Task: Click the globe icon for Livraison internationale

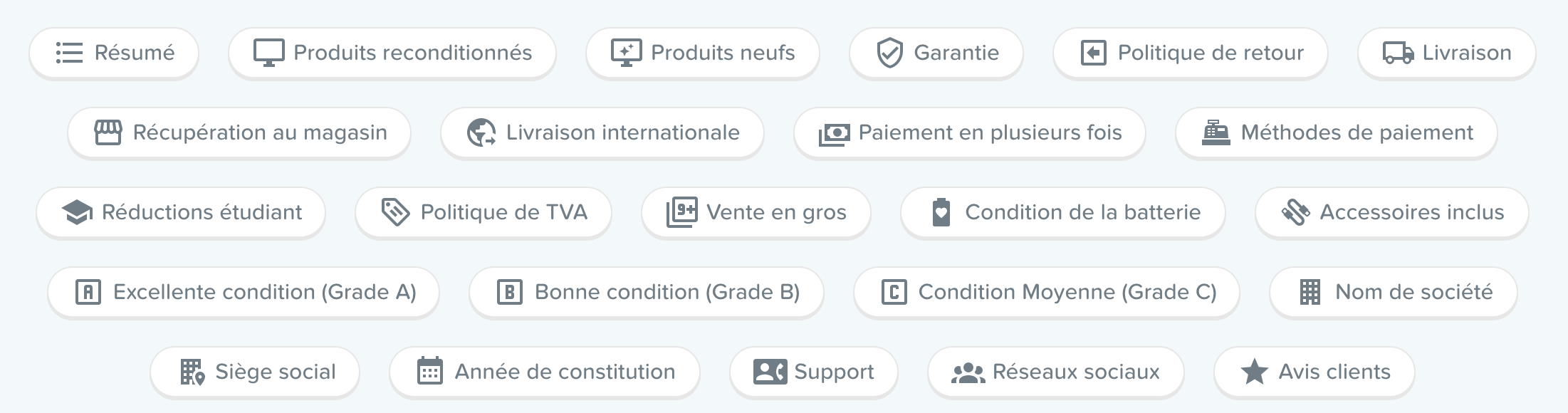Action: 481,132
